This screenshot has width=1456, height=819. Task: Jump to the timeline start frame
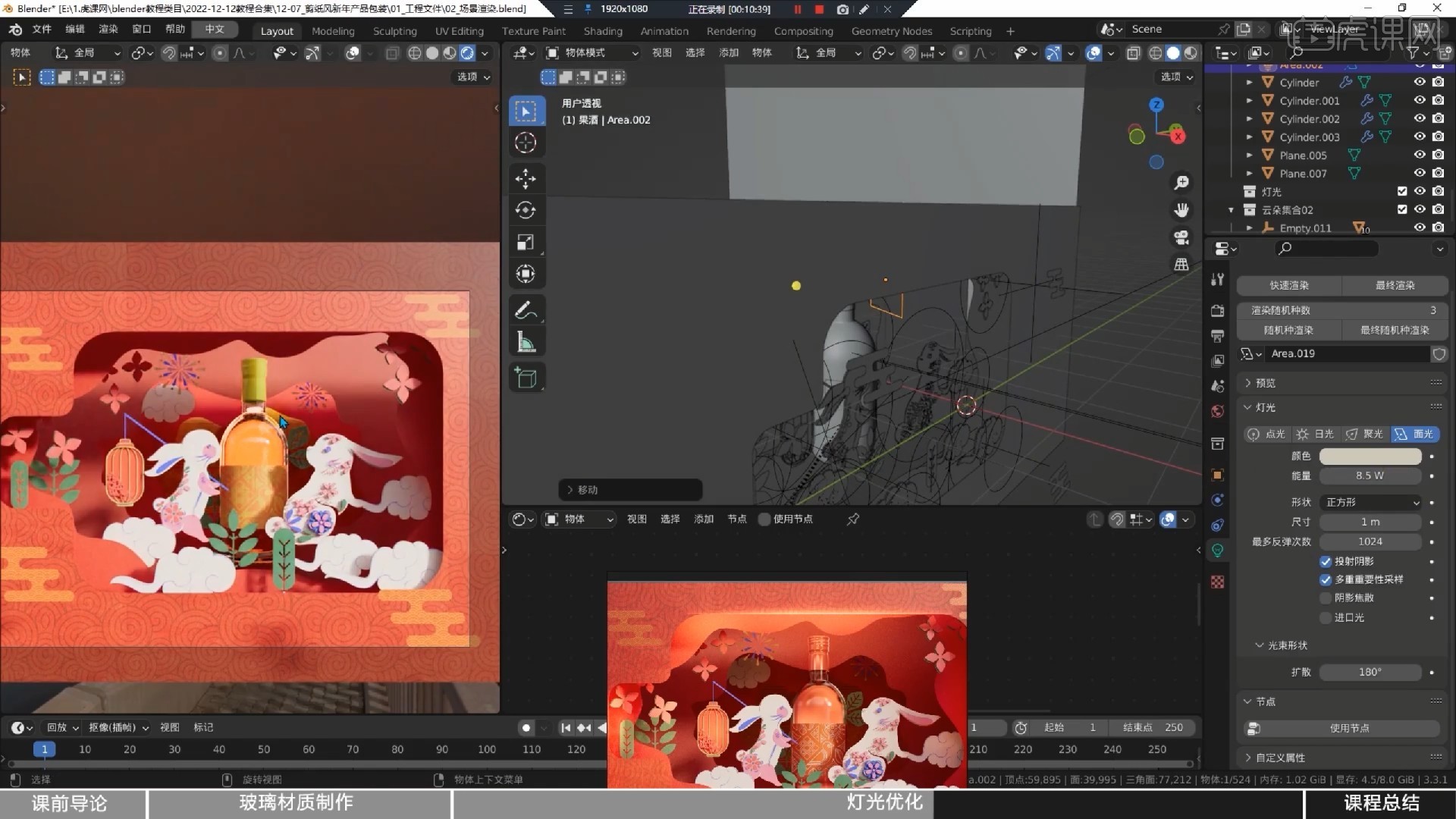coord(566,727)
